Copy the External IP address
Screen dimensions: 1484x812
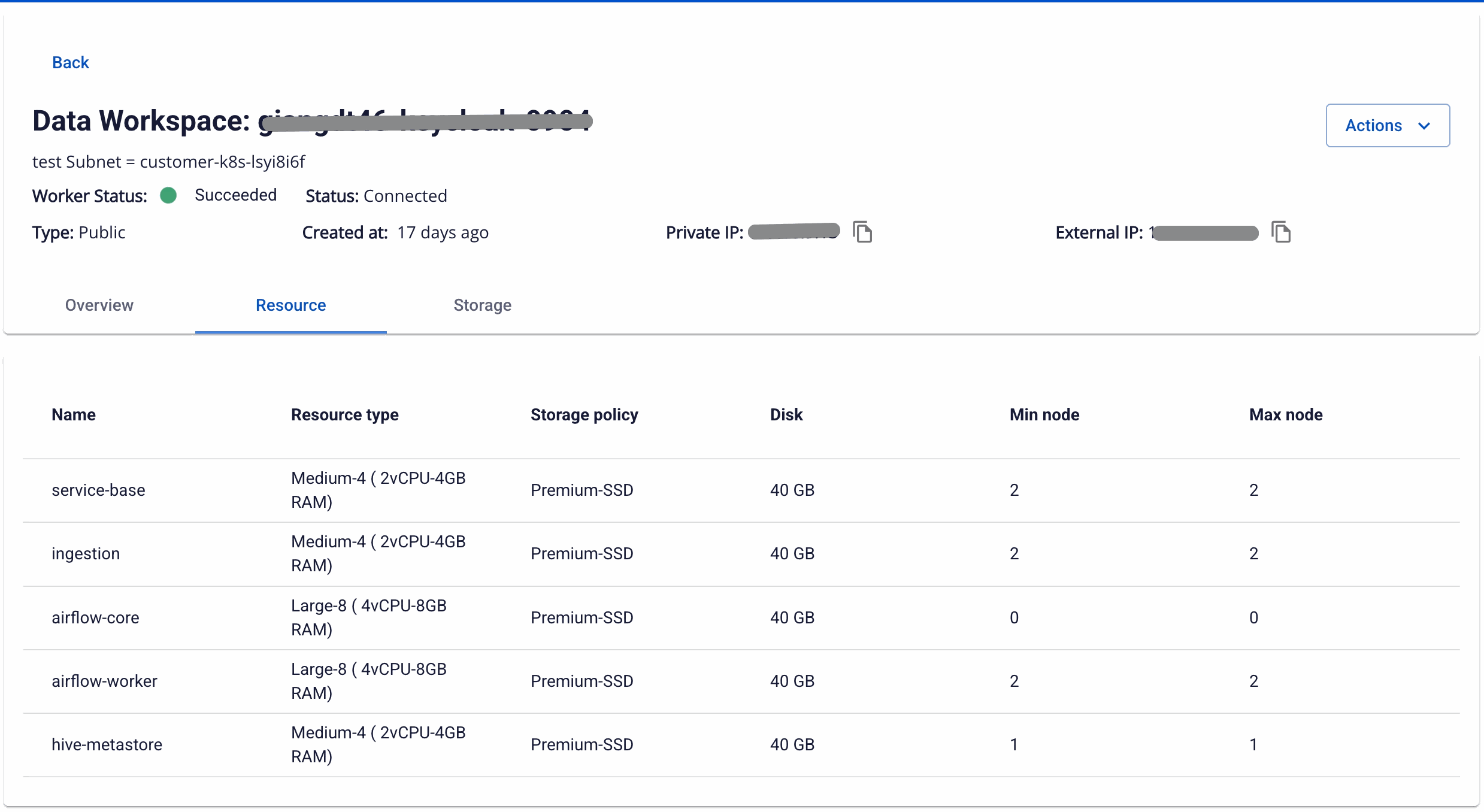click(x=1280, y=232)
